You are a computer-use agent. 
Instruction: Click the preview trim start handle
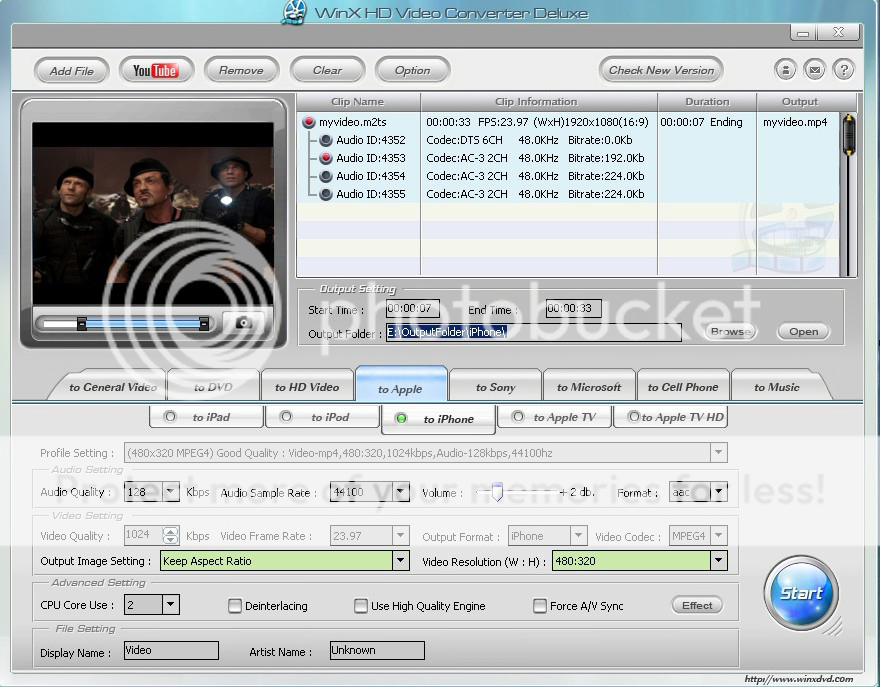point(82,323)
